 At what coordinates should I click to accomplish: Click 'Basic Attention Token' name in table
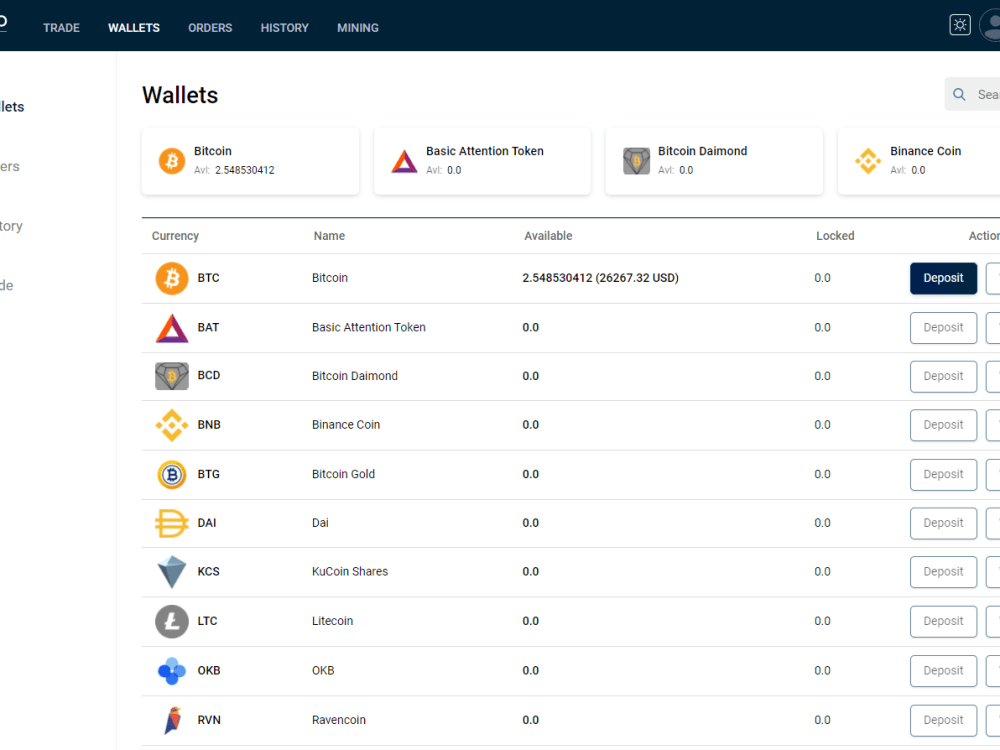click(369, 328)
